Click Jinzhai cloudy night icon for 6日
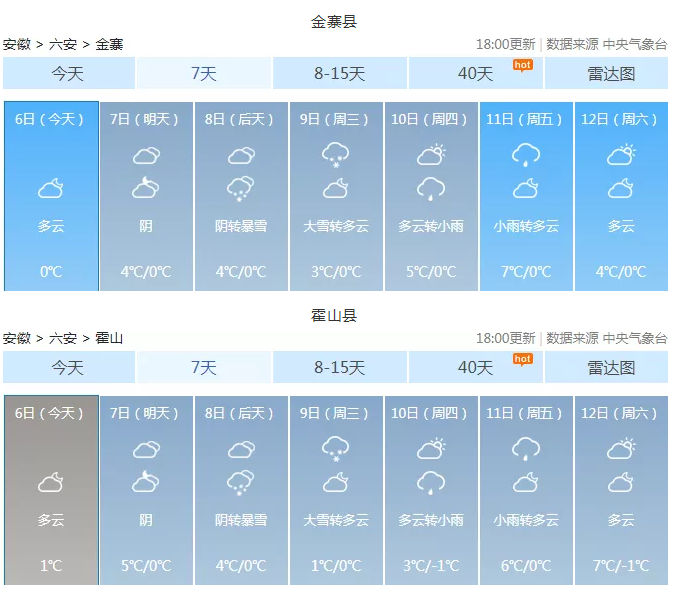 pyautogui.click(x=51, y=187)
